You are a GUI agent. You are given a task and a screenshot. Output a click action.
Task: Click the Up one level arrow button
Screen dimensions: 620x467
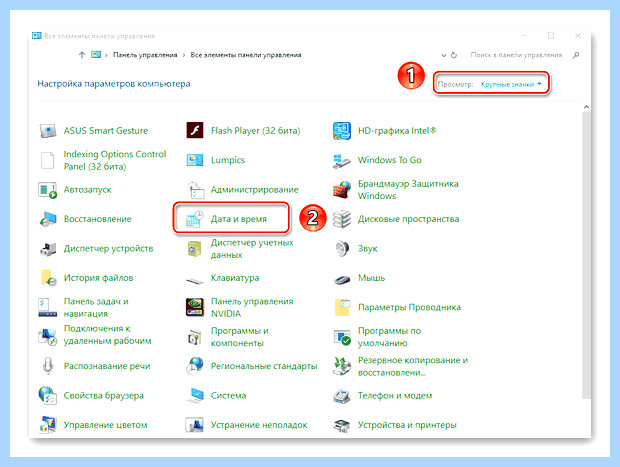[82, 55]
